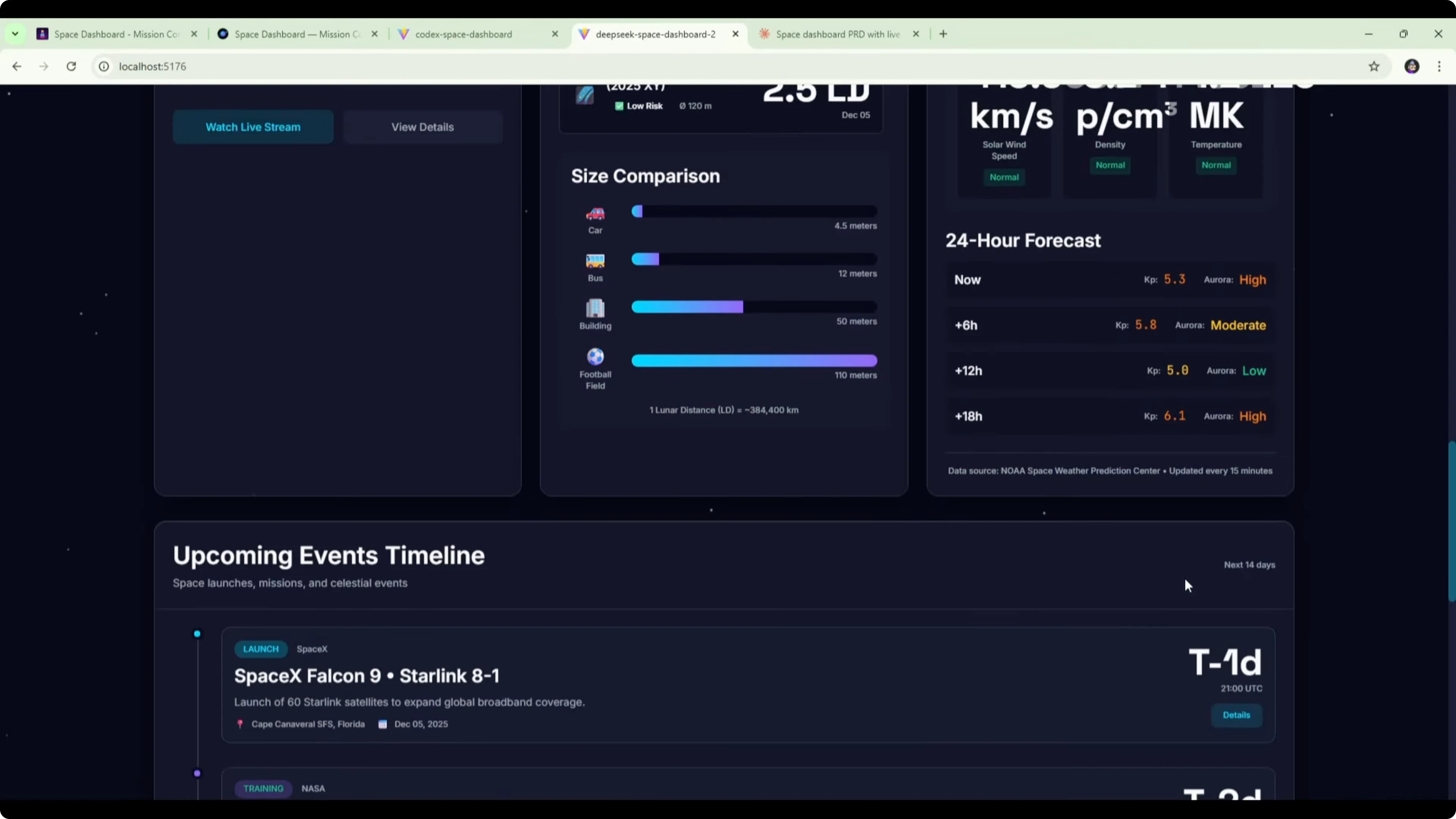Click the bus icon in Size Comparison
The image size is (1456, 819).
[595, 261]
